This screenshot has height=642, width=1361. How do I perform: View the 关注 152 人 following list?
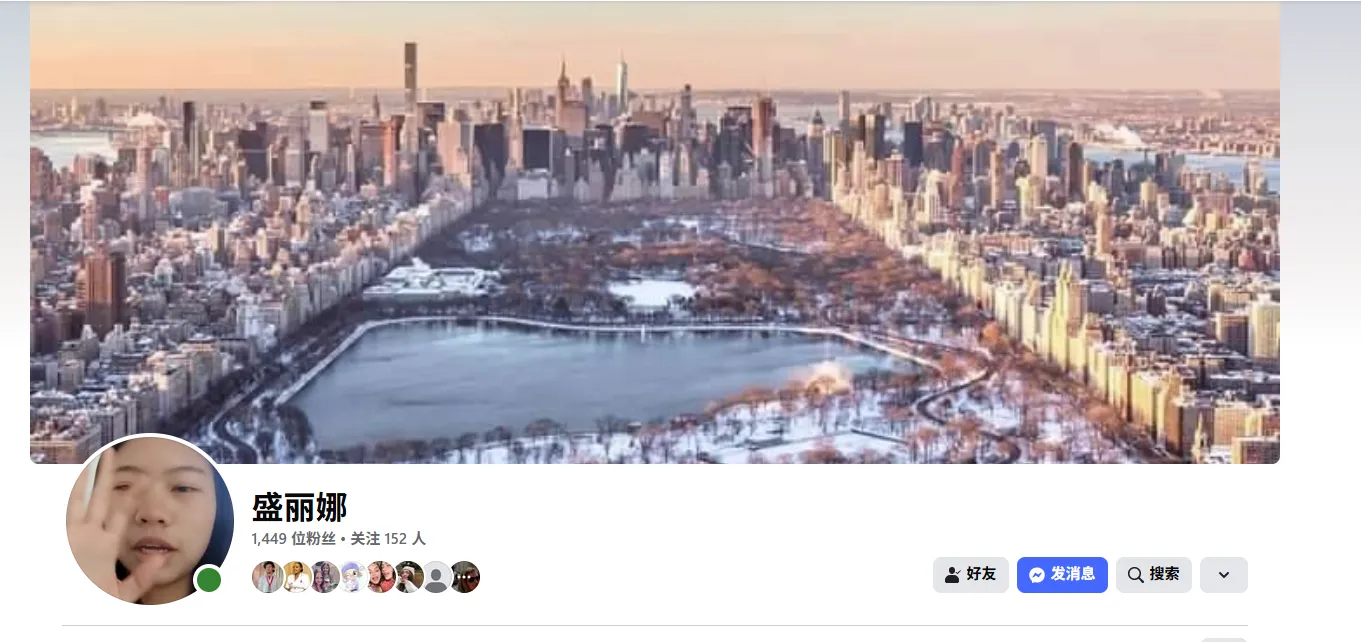pos(388,538)
